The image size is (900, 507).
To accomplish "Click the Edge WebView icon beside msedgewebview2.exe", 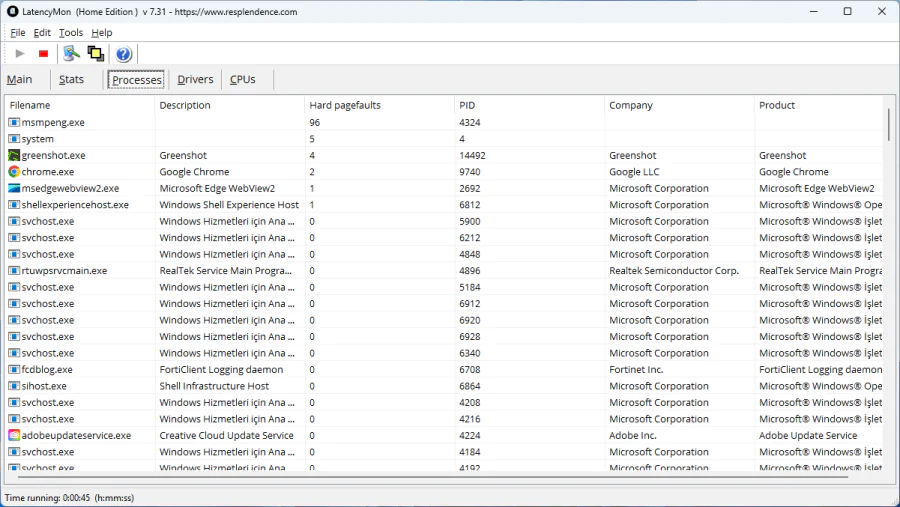I will (x=14, y=188).
